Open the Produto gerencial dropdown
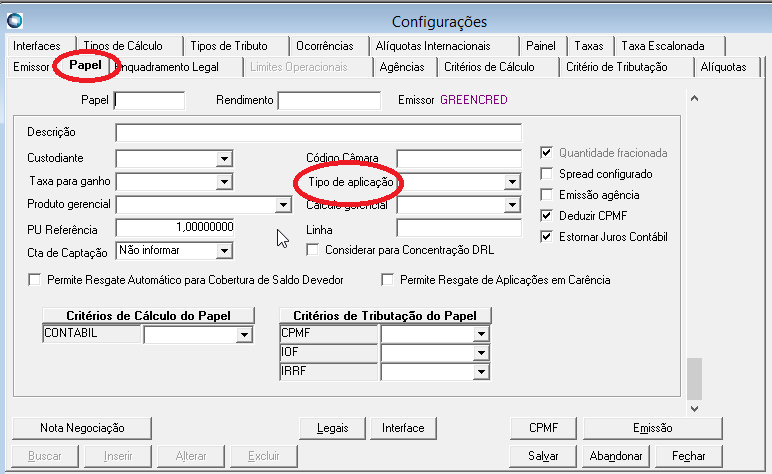The height and width of the screenshot is (474, 772). (x=283, y=204)
